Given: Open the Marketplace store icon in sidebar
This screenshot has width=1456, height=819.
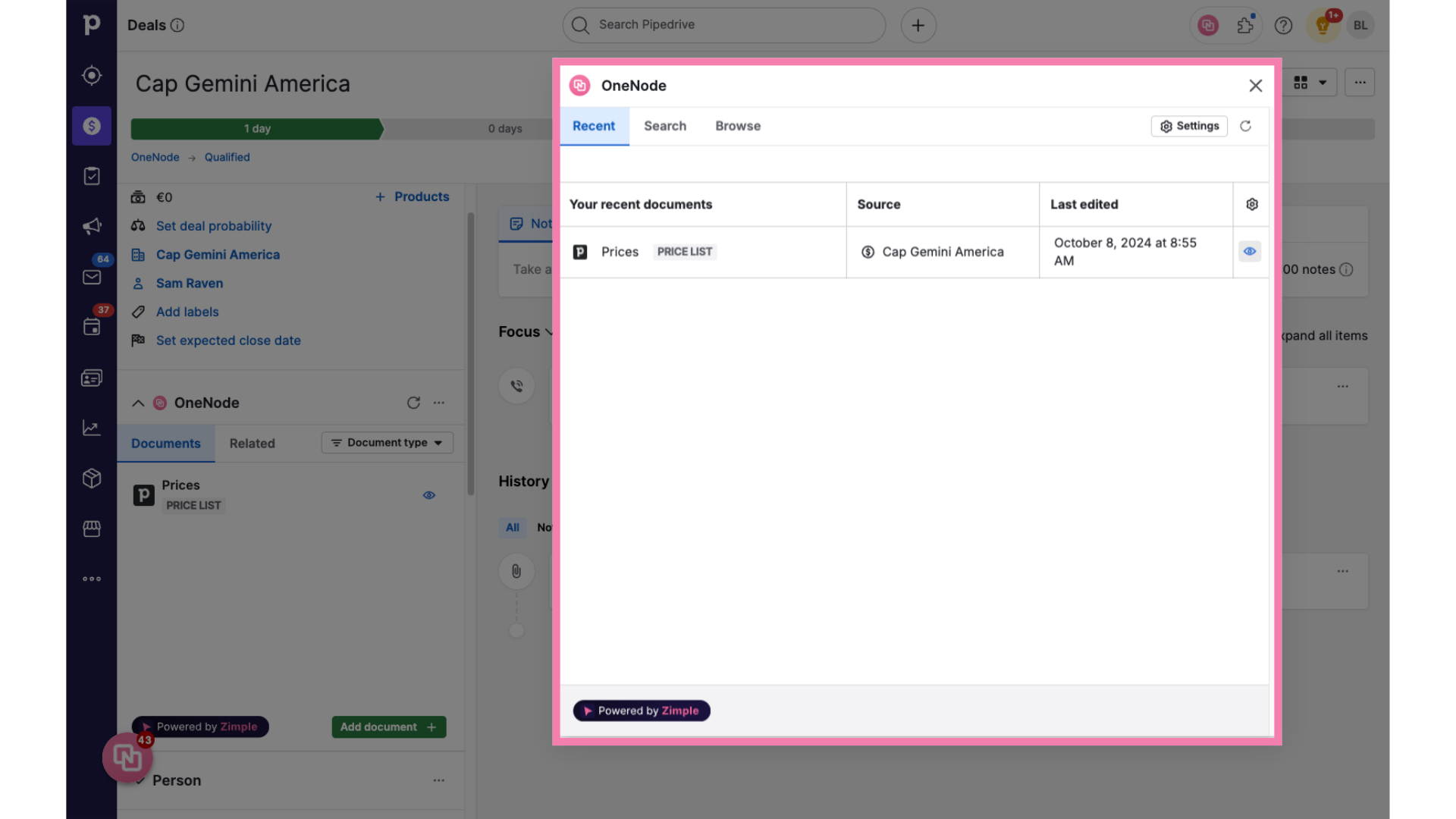Looking at the screenshot, I should [92, 529].
